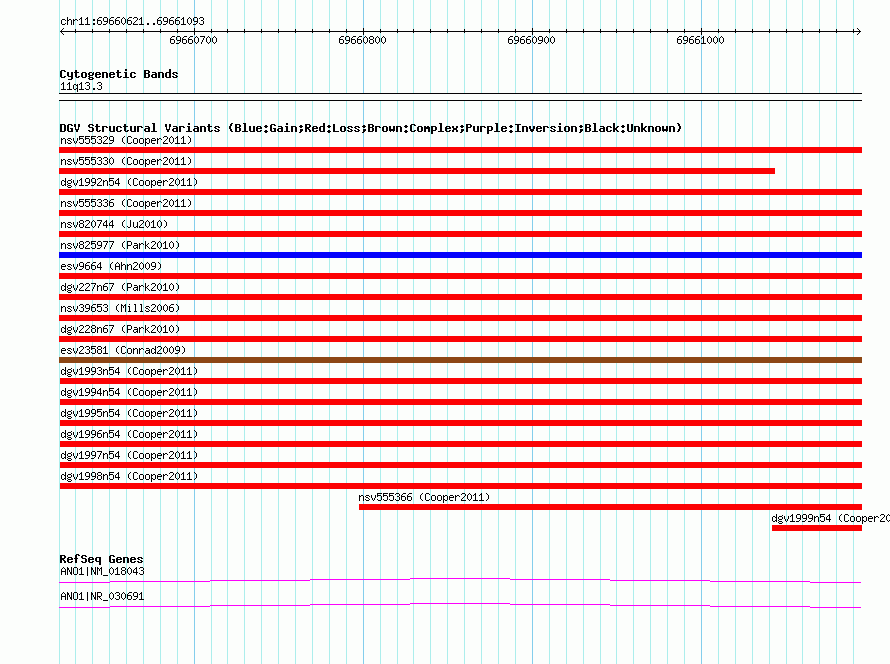The image size is (890, 664).
Task: Click the red loss bar for dgv1998n54
Action: point(460,486)
